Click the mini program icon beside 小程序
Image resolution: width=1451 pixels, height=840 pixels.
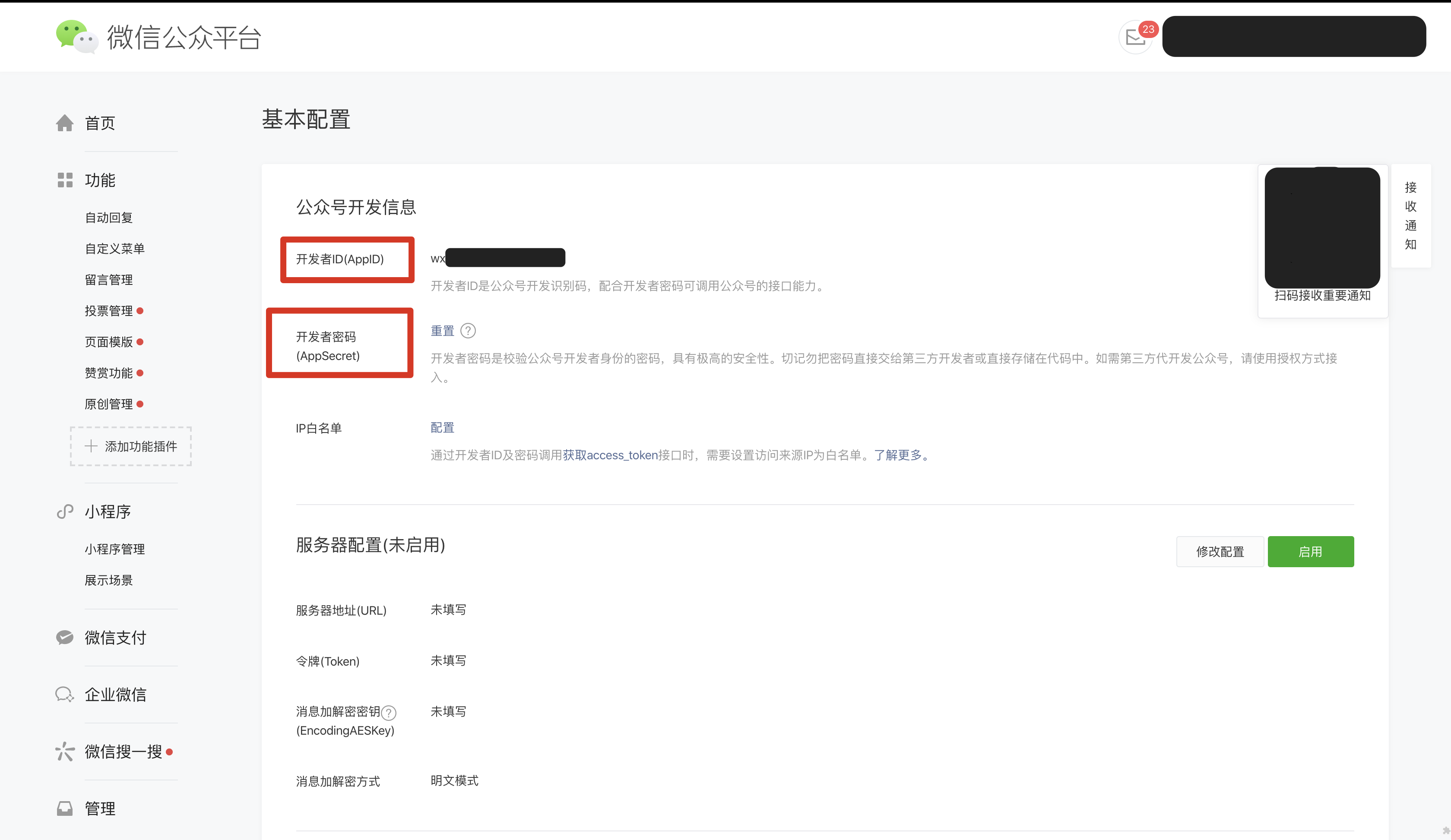coord(64,512)
